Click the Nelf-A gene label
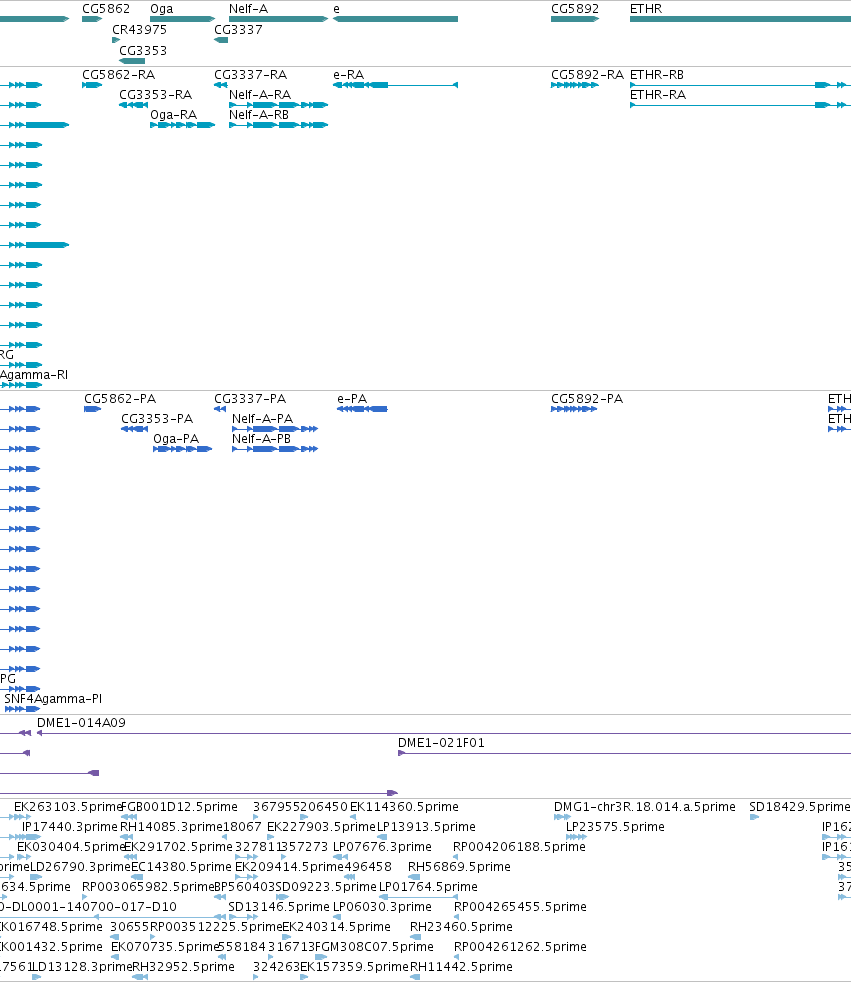 pos(248,9)
